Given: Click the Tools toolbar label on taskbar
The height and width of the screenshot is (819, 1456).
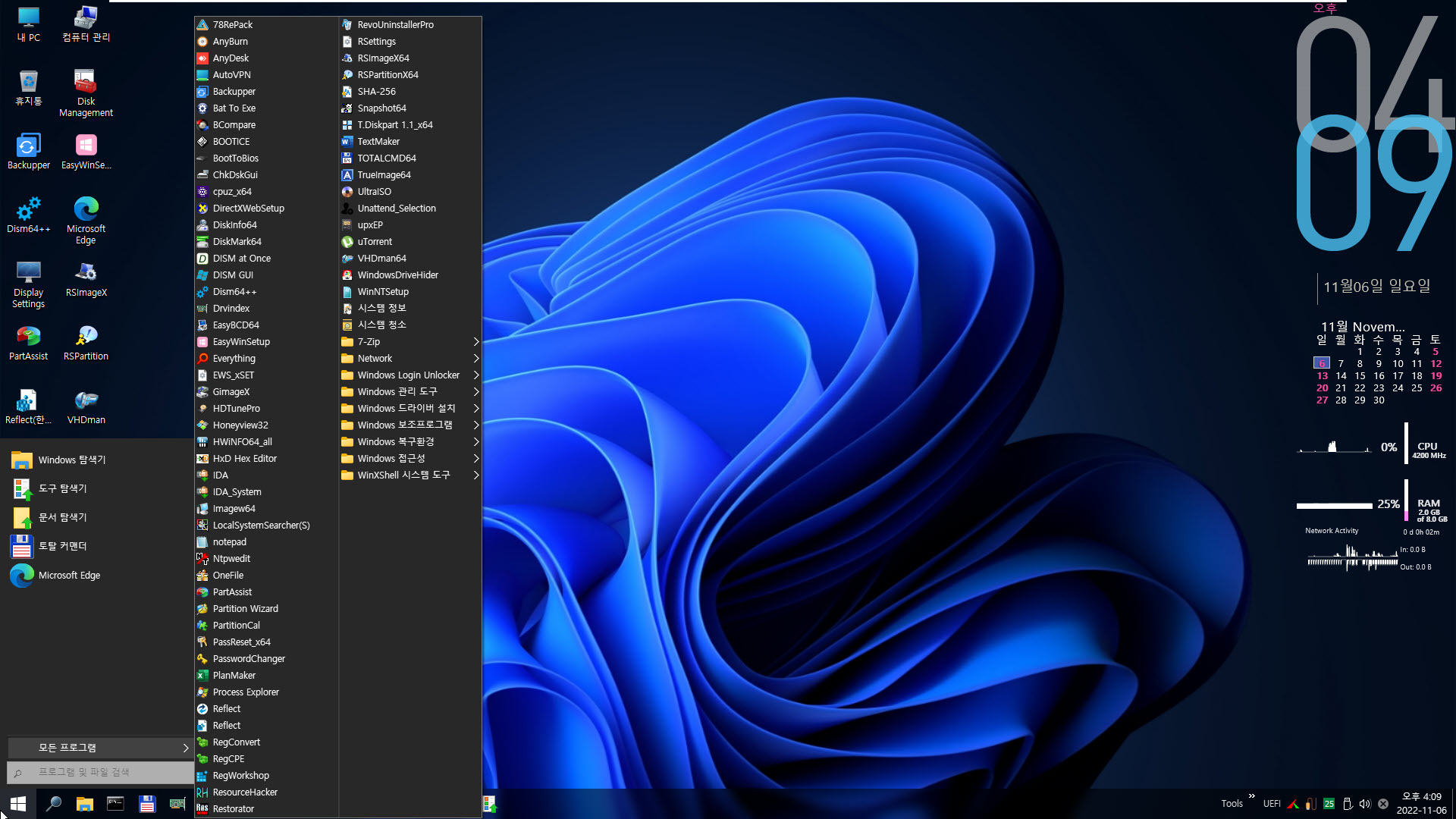Looking at the screenshot, I should click(1232, 804).
